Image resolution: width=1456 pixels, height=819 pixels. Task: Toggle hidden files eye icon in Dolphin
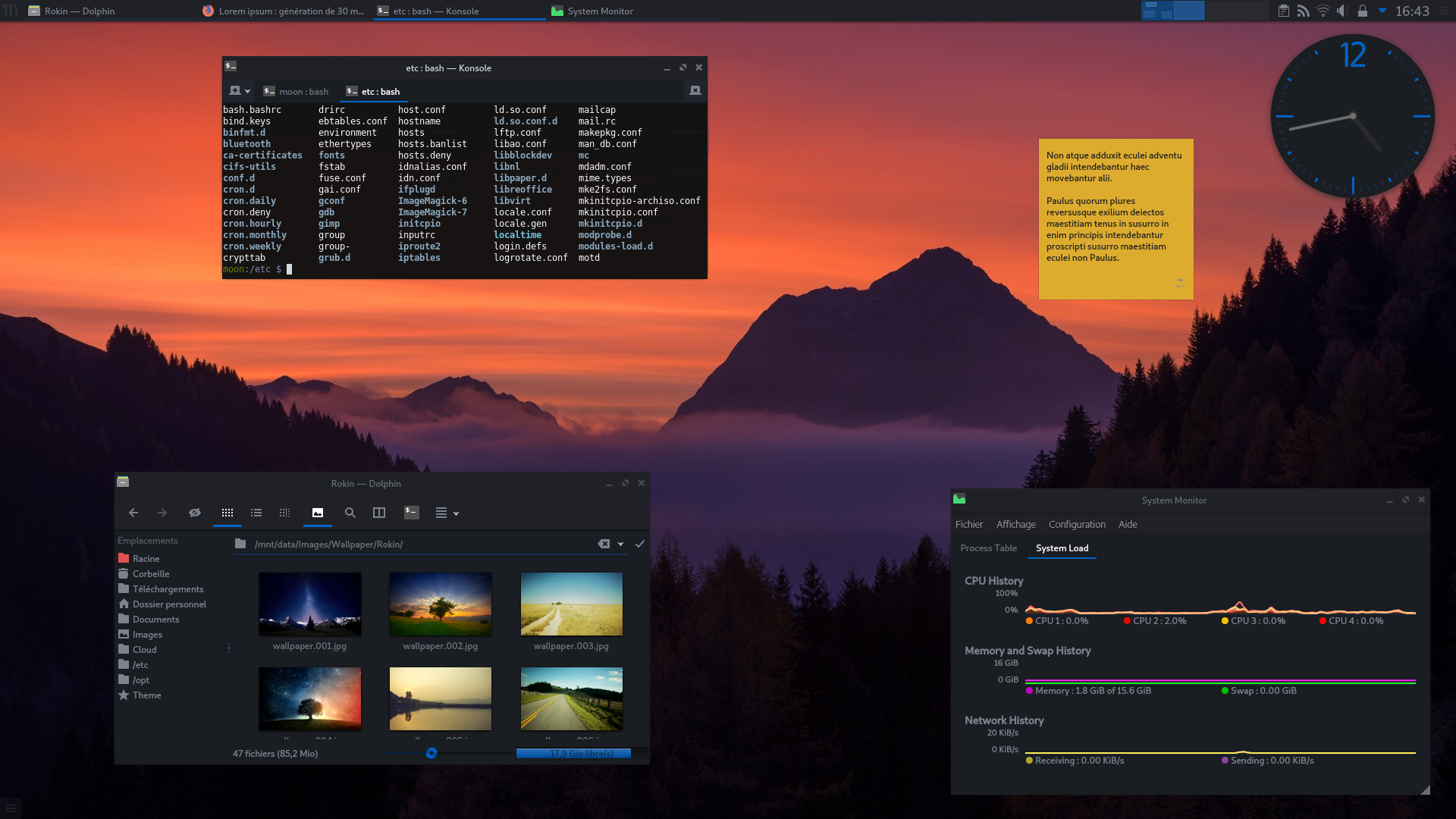pos(195,513)
